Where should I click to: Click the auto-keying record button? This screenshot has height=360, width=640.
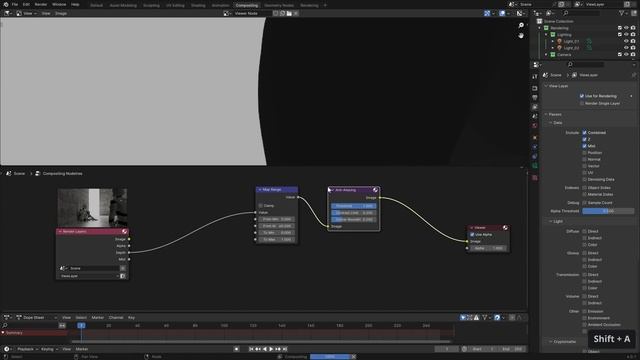[236, 349]
